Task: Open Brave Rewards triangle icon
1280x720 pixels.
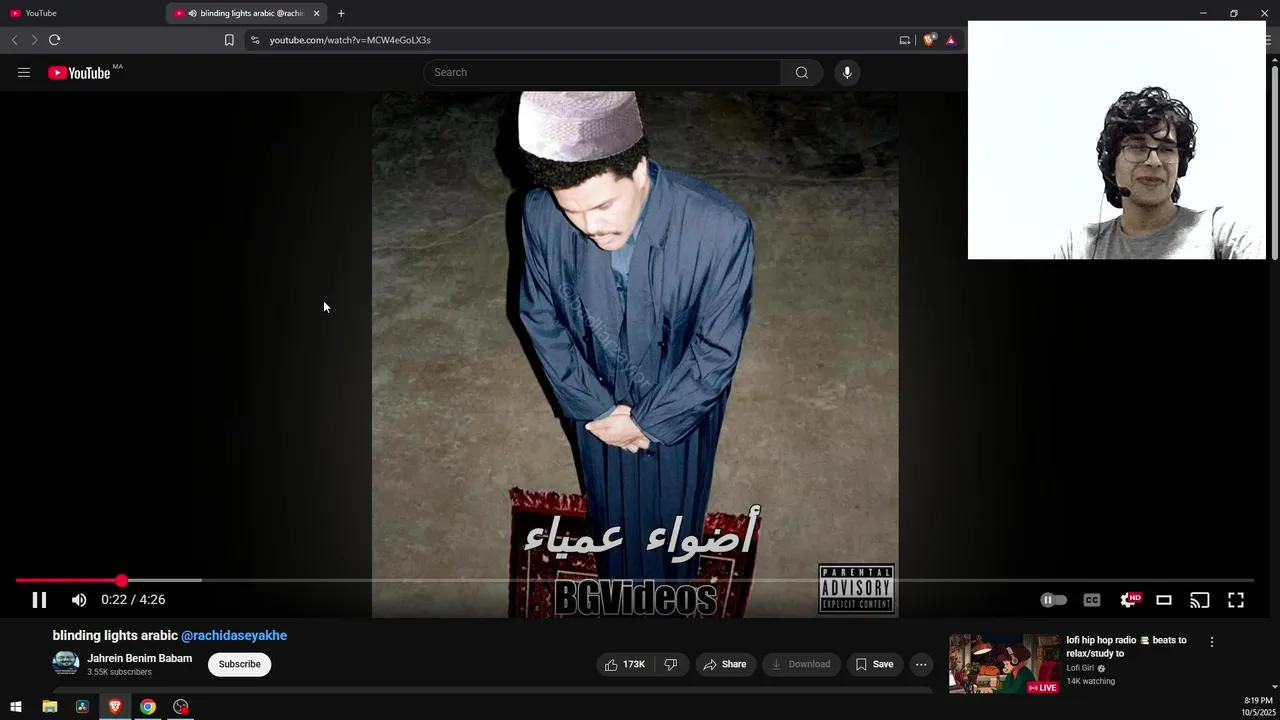Action: pyautogui.click(x=951, y=40)
